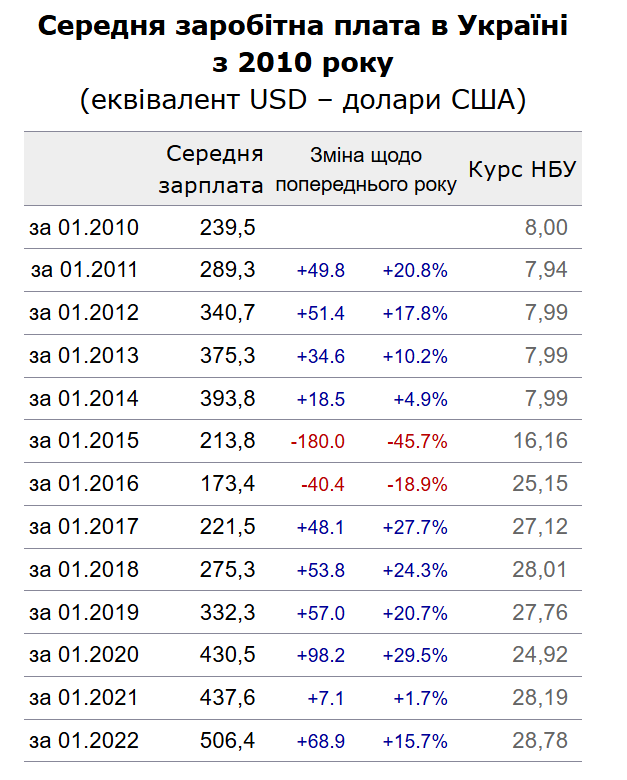Select the salary value 289,3

(x=227, y=270)
